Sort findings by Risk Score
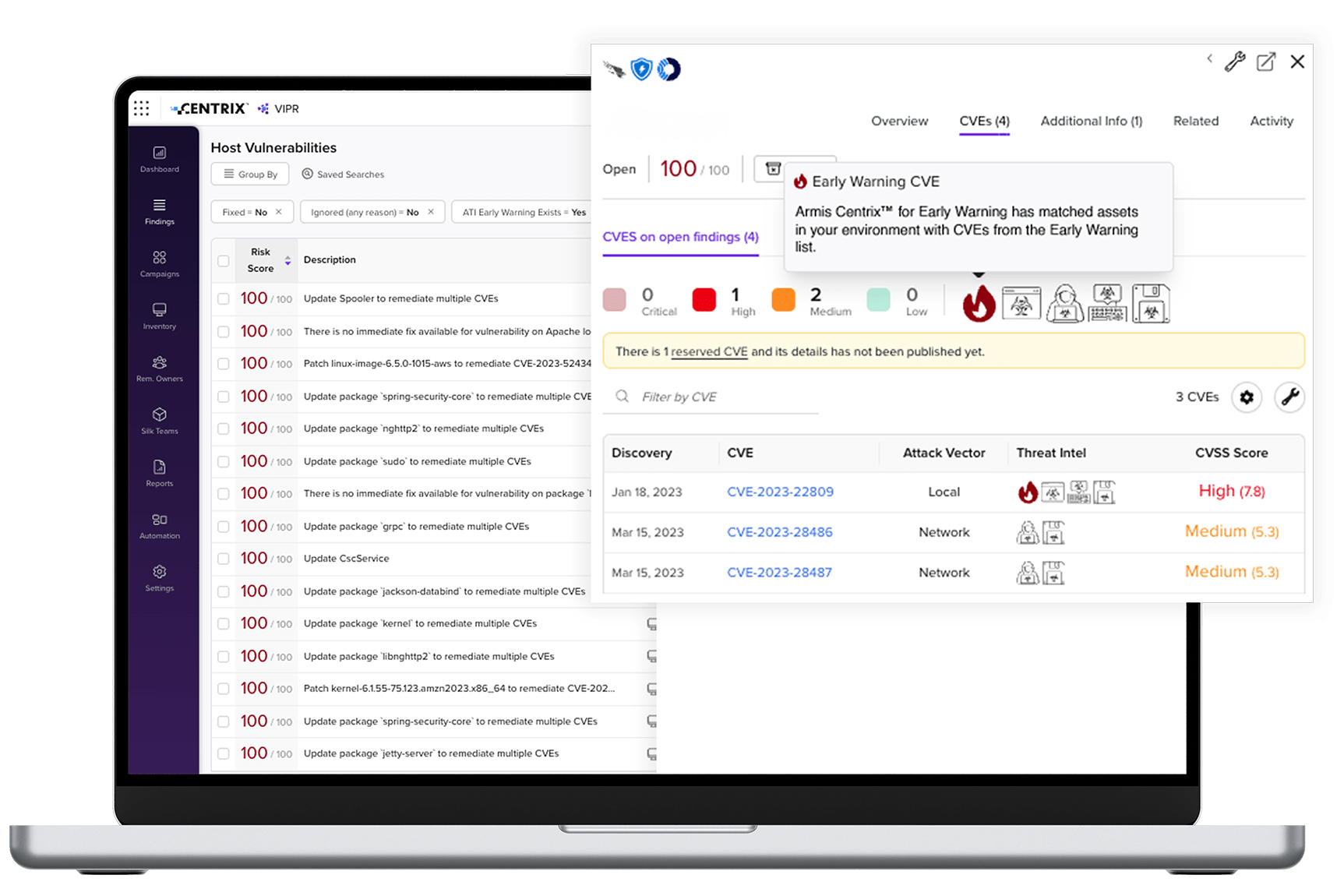1344x896 pixels. point(287,260)
